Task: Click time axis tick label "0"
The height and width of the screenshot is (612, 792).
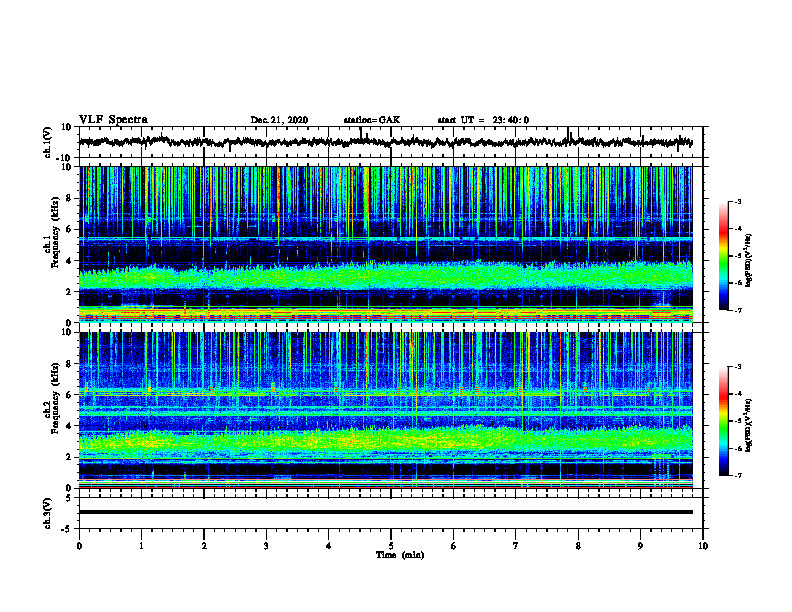Action: [x=79, y=546]
